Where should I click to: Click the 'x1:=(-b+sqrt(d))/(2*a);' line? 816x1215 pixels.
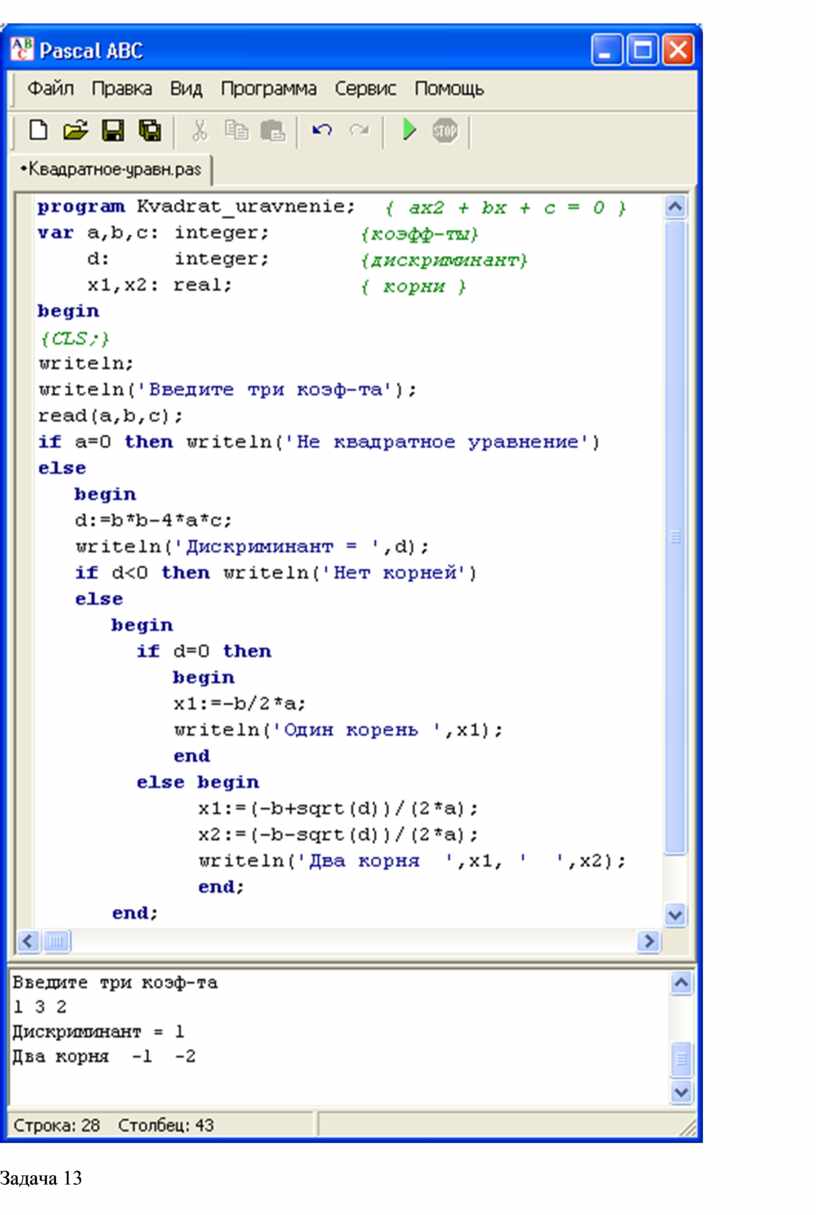338,807
